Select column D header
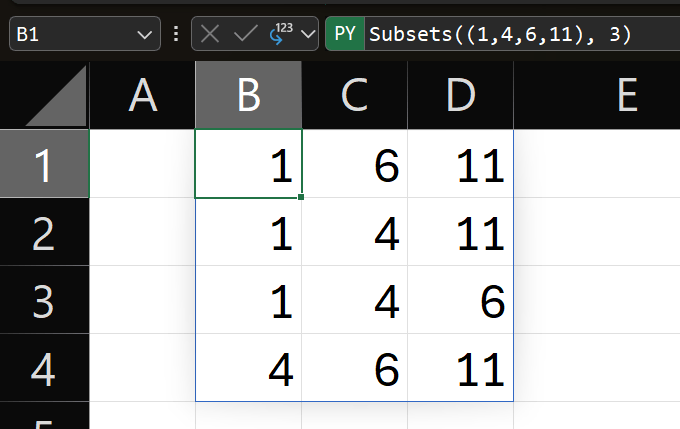The height and width of the screenshot is (429, 680). coord(461,95)
